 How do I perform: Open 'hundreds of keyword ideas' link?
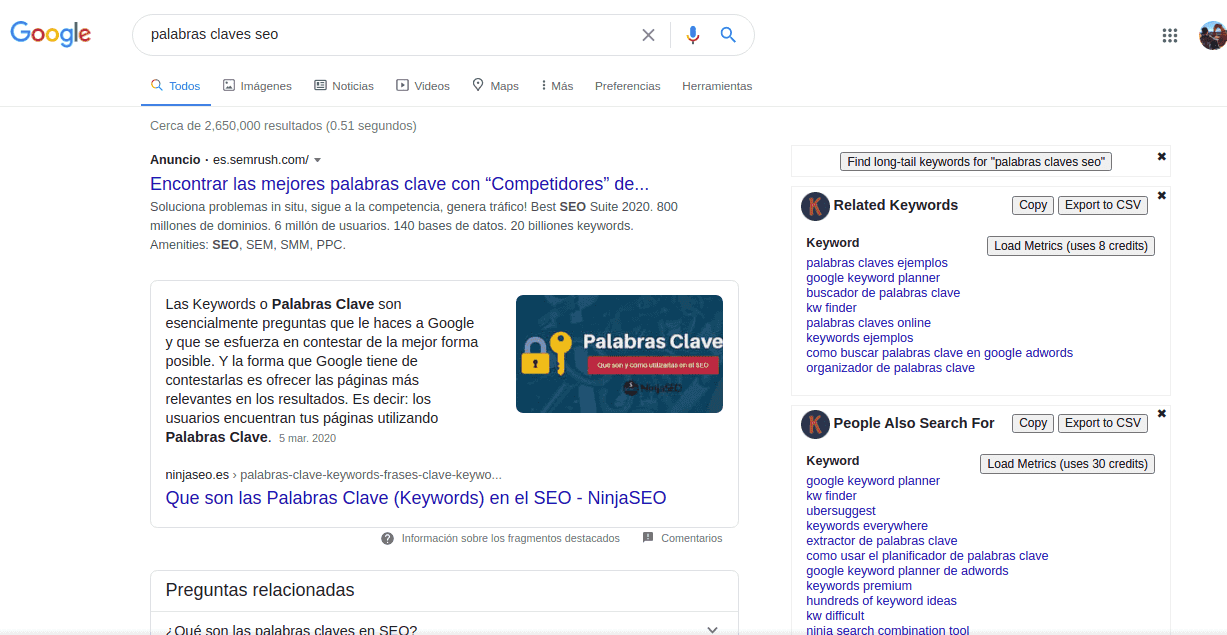click(881, 601)
